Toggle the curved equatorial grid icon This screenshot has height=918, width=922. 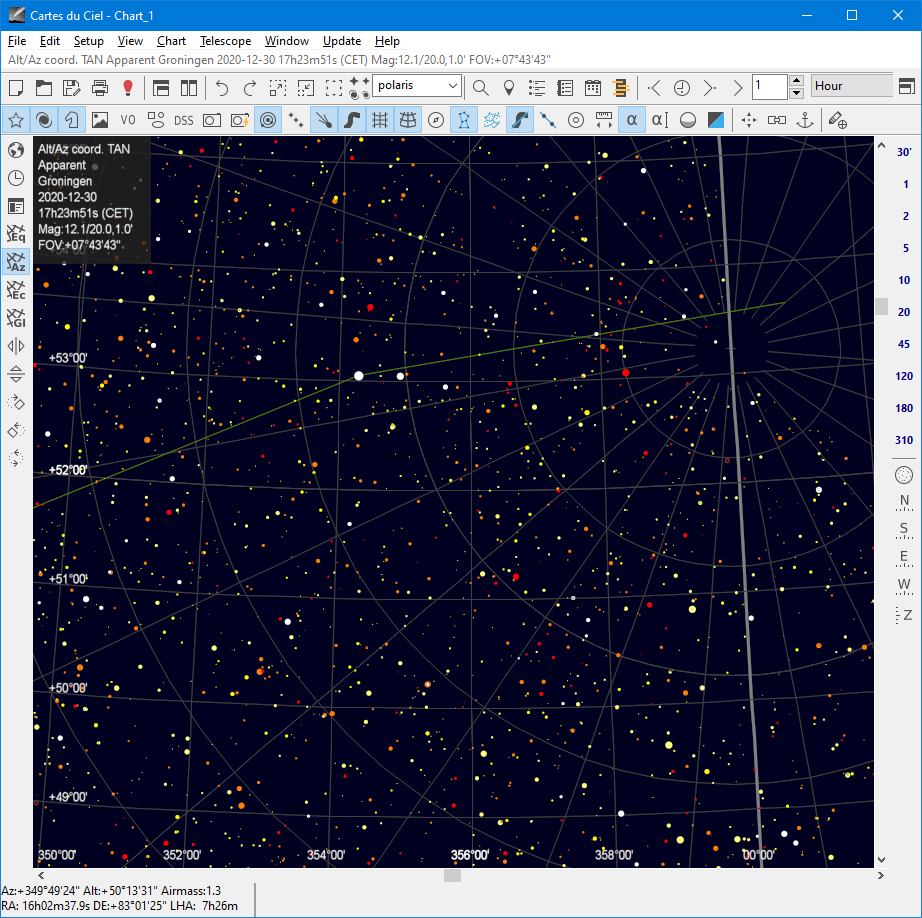tap(408, 121)
